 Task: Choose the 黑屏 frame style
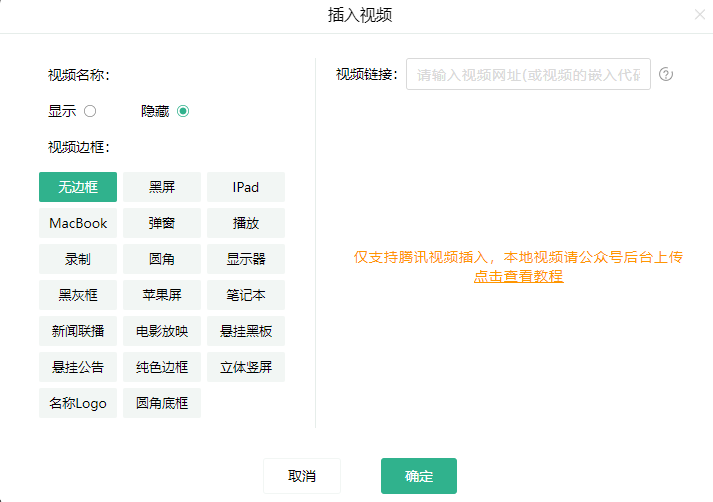pos(162,187)
